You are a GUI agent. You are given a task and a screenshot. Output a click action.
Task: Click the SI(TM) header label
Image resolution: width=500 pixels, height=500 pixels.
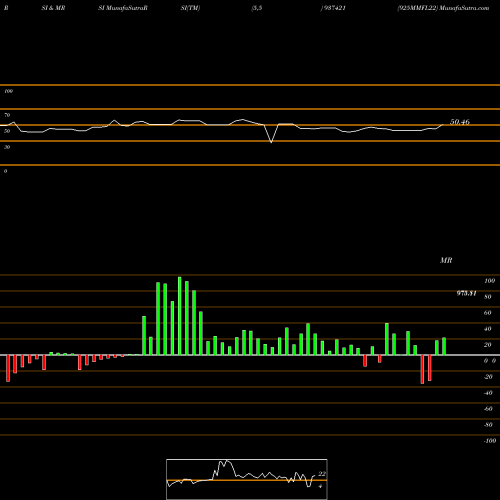pos(190,8)
